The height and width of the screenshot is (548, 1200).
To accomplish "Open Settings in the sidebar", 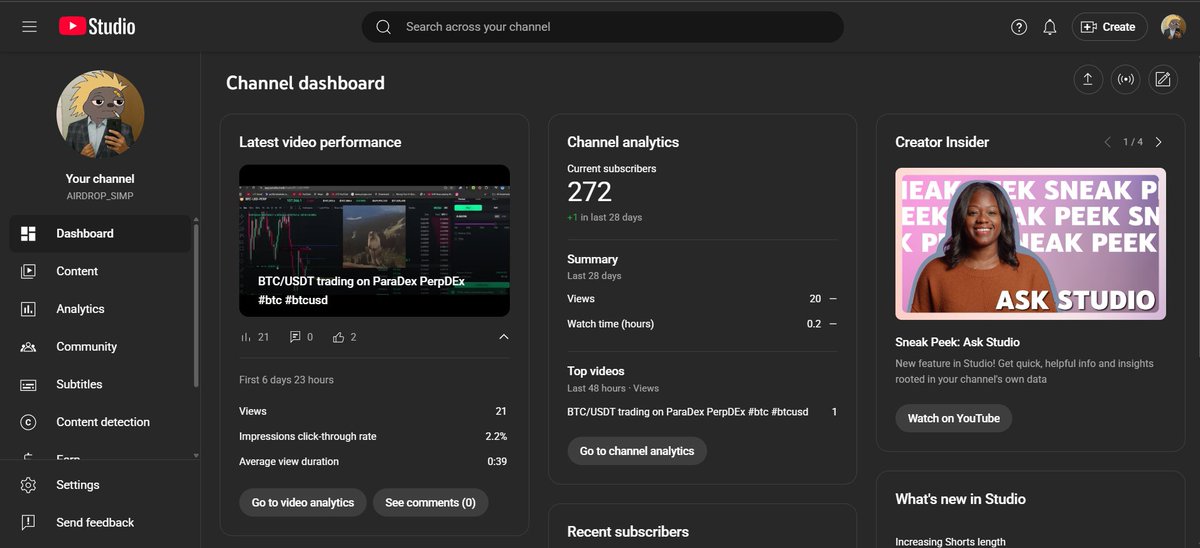I will (100, 485).
